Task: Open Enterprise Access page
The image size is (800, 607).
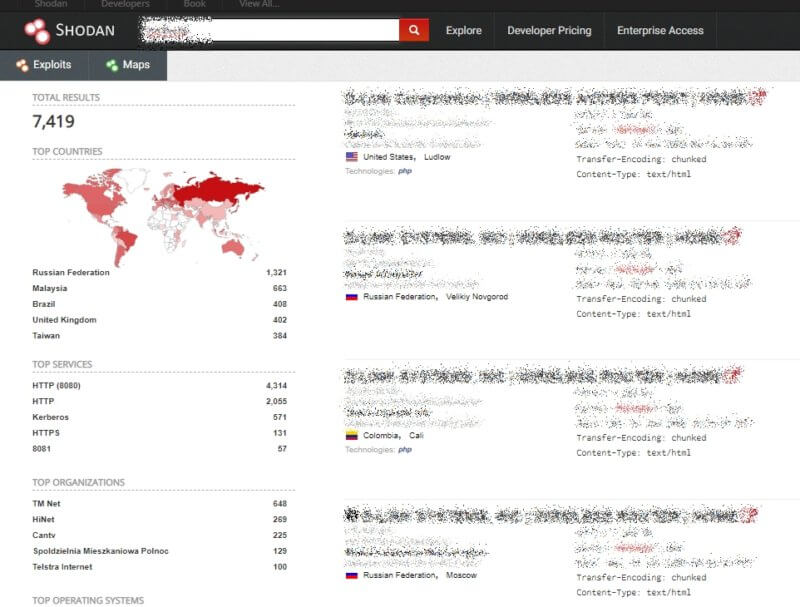Action: point(660,31)
